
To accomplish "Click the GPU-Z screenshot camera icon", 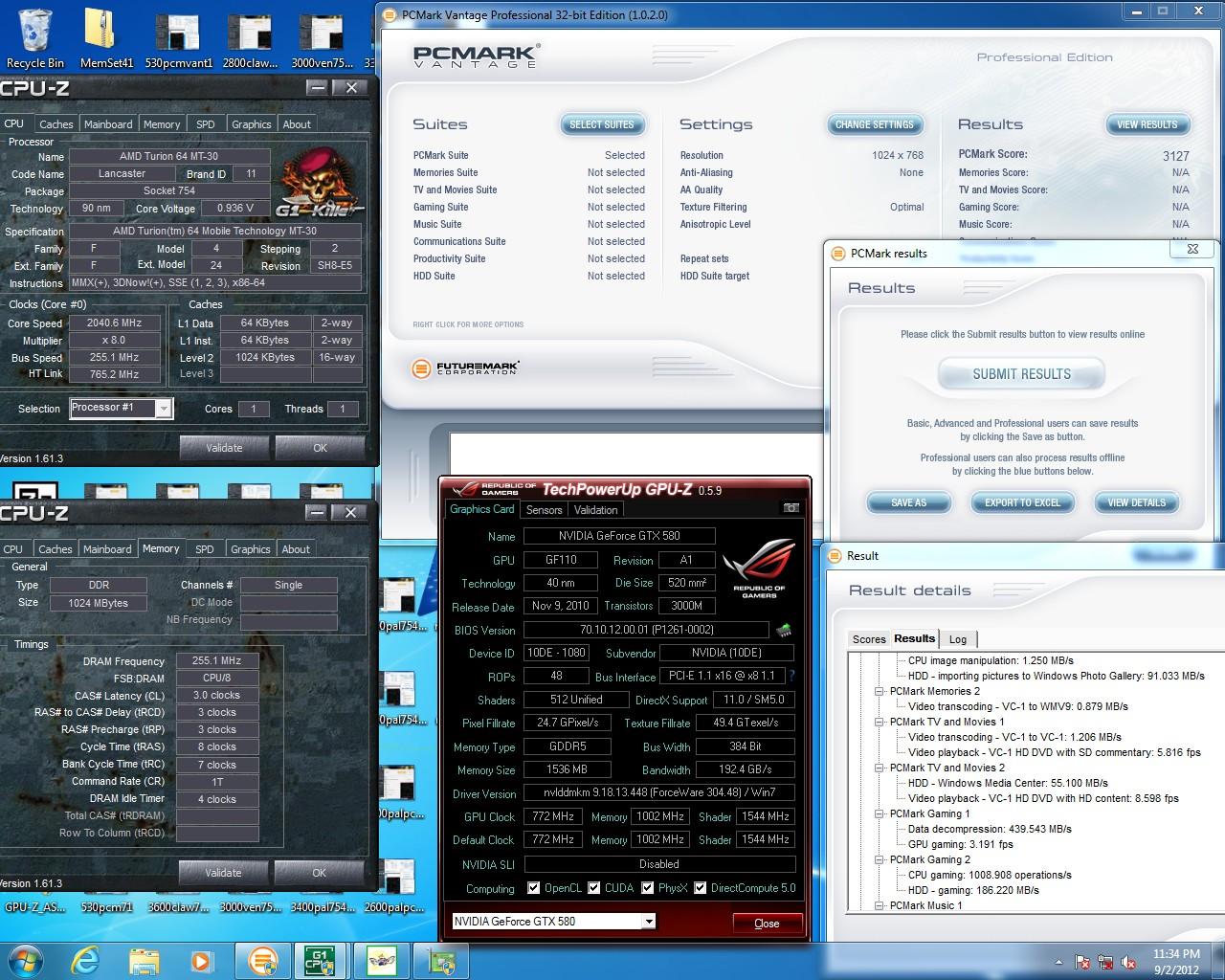I will point(791,508).
